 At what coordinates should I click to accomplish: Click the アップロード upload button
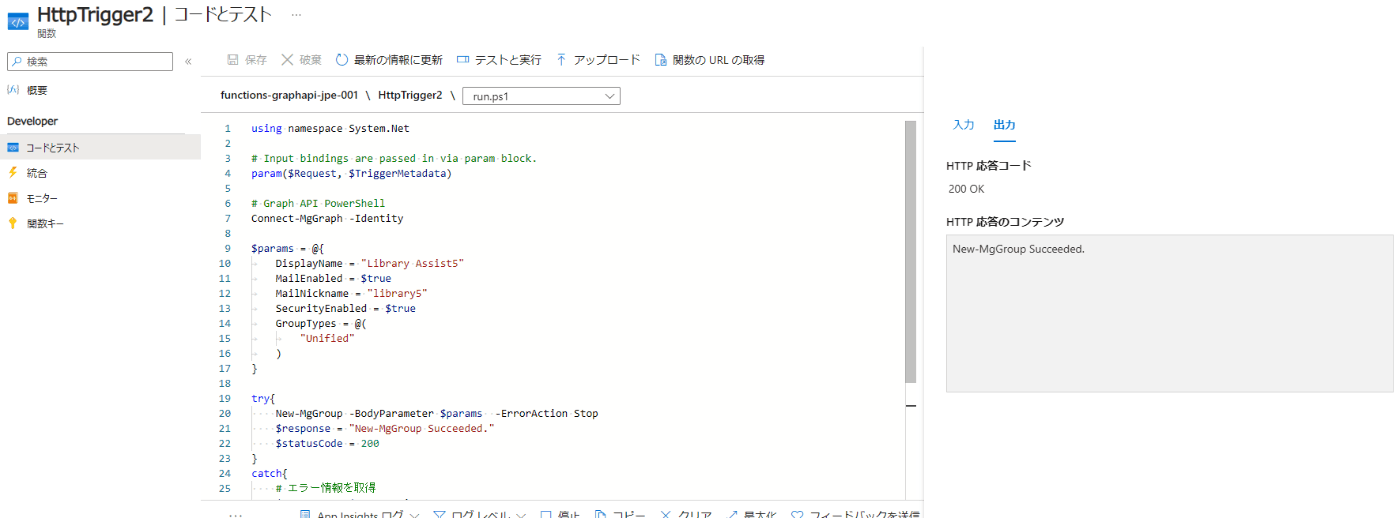[598, 60]
